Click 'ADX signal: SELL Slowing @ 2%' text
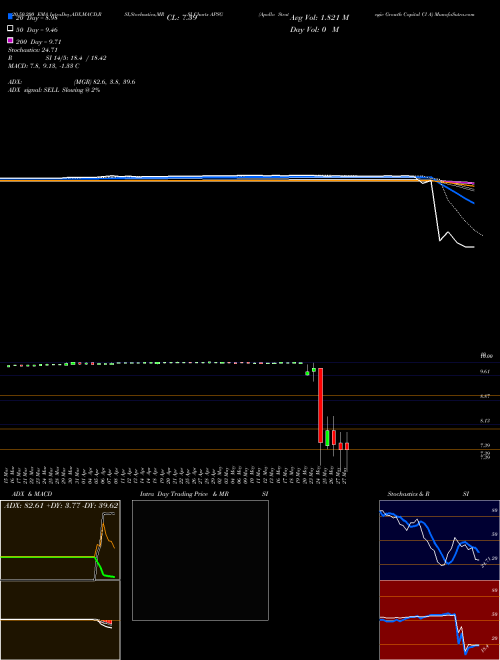Screen dimensions: 500x660 54,90
